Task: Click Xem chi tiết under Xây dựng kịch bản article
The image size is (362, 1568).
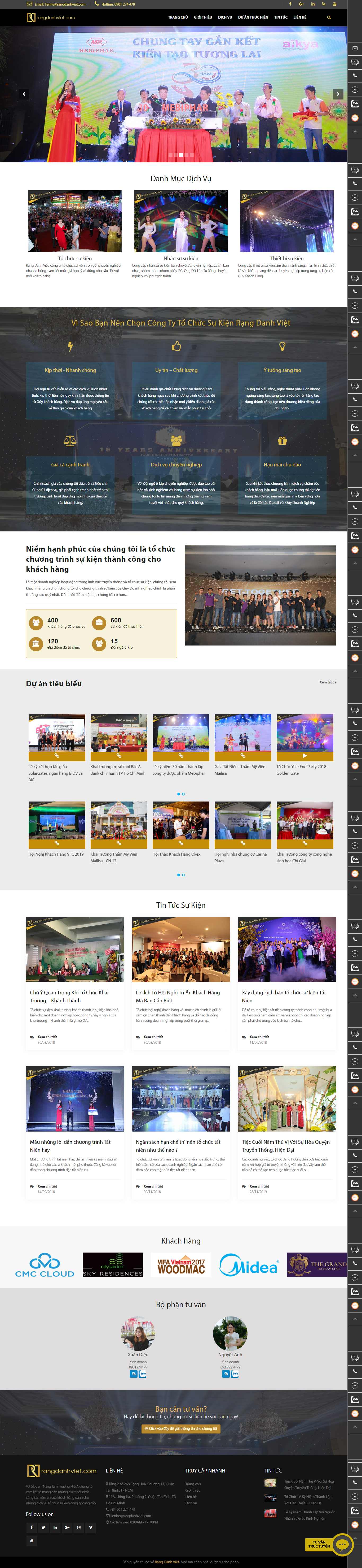Action: [x=259, y=1037]
